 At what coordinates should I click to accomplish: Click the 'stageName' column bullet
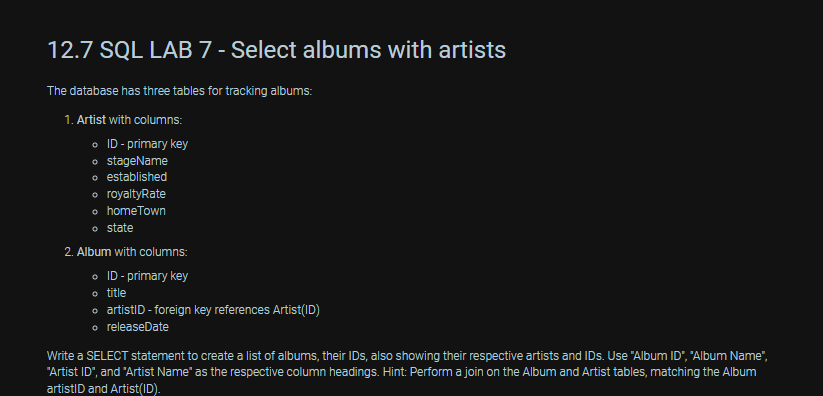tap(137, 161)
